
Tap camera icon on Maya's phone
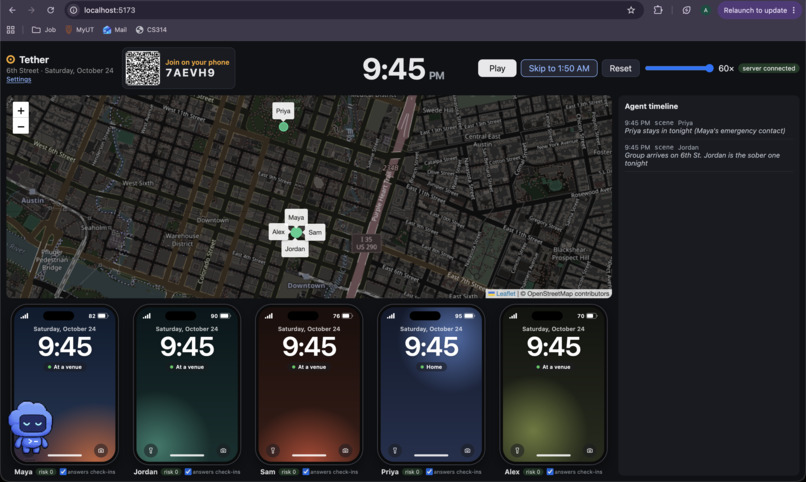101,450
